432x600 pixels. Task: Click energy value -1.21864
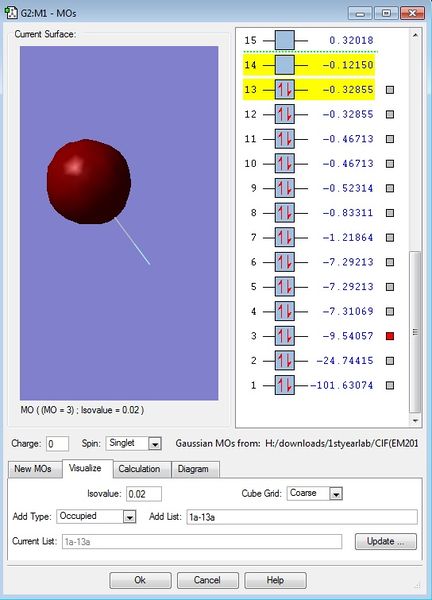click(x=348, y=237)
